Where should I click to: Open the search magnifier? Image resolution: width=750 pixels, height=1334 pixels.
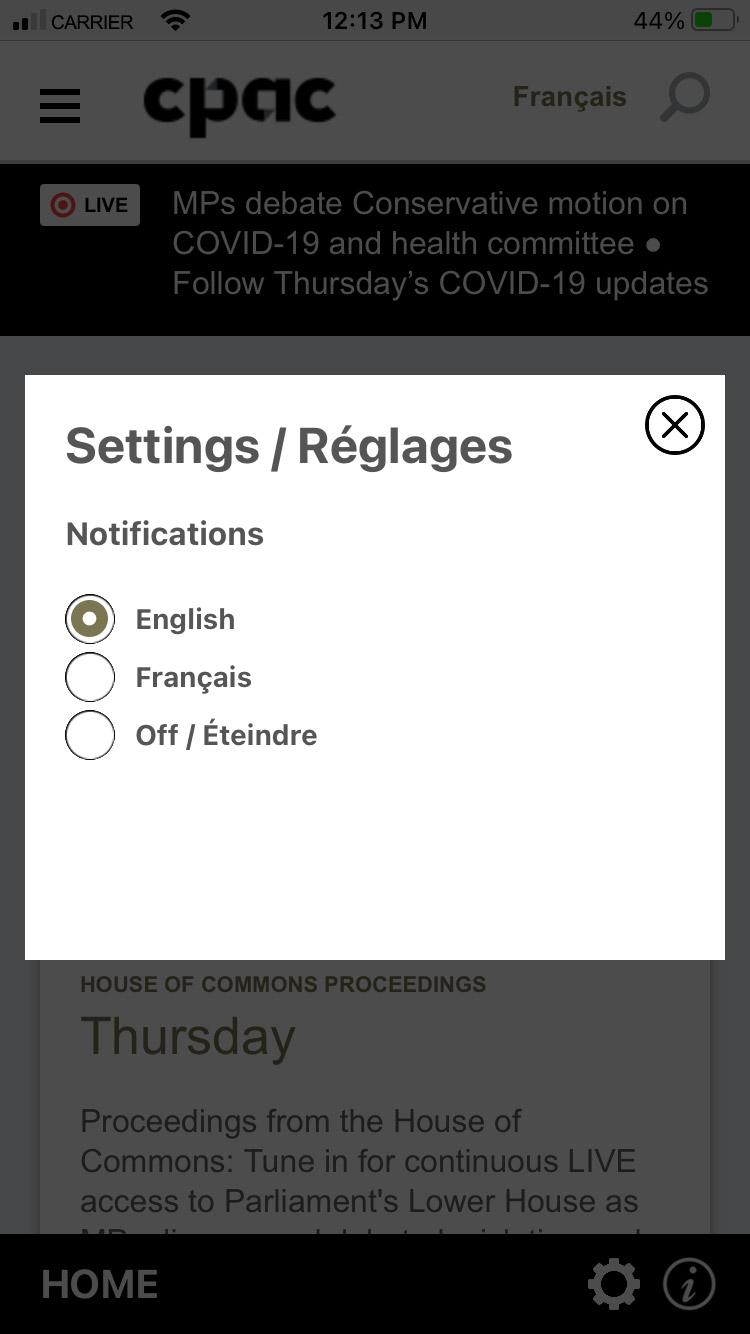[685, 98]
